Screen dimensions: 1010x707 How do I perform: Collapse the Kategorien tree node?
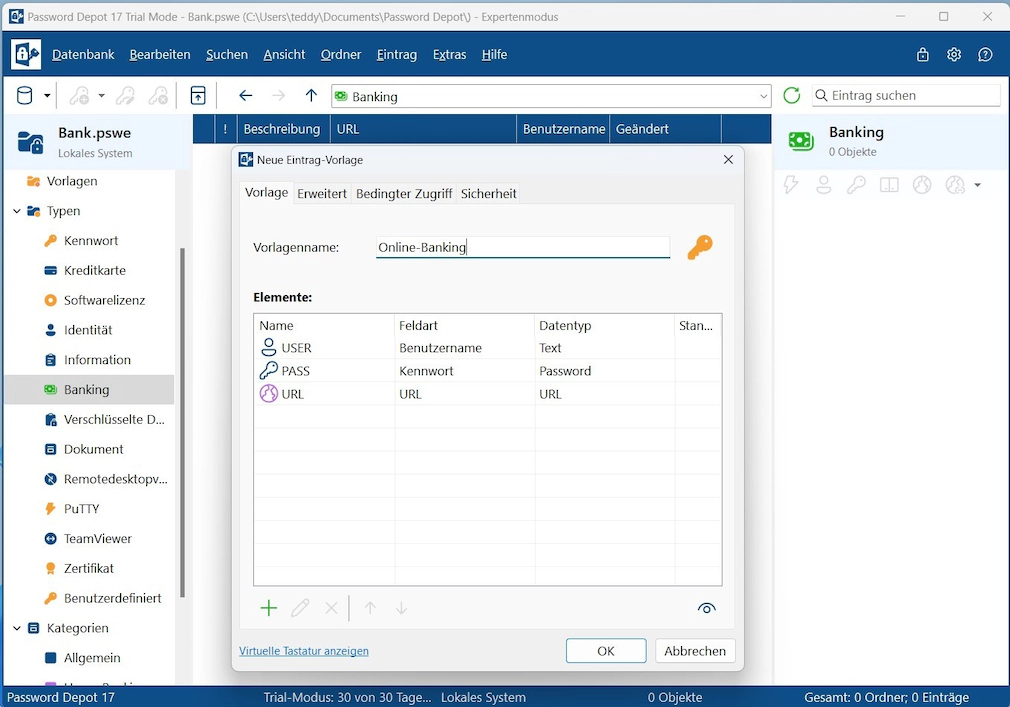tap(17, 628)
